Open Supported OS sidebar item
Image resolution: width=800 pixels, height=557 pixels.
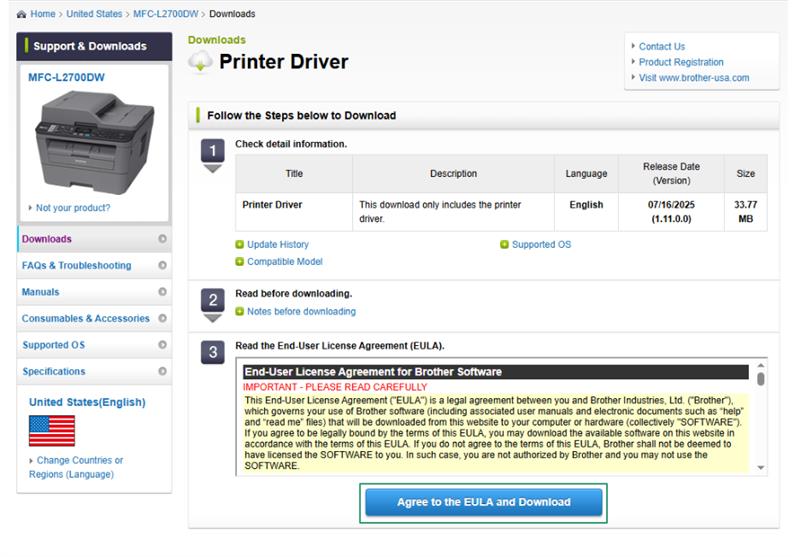pyautogui.click(x=94, y=345)
